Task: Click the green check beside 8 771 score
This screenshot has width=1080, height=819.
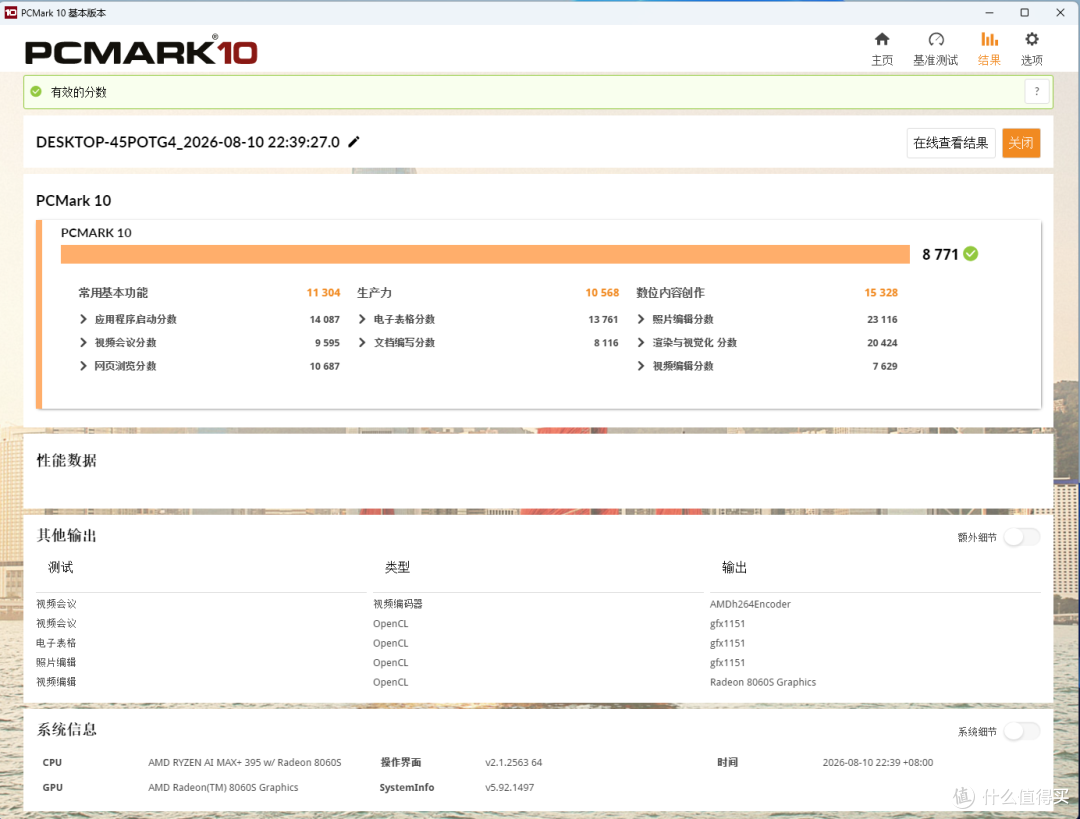Action: (970, 254)
